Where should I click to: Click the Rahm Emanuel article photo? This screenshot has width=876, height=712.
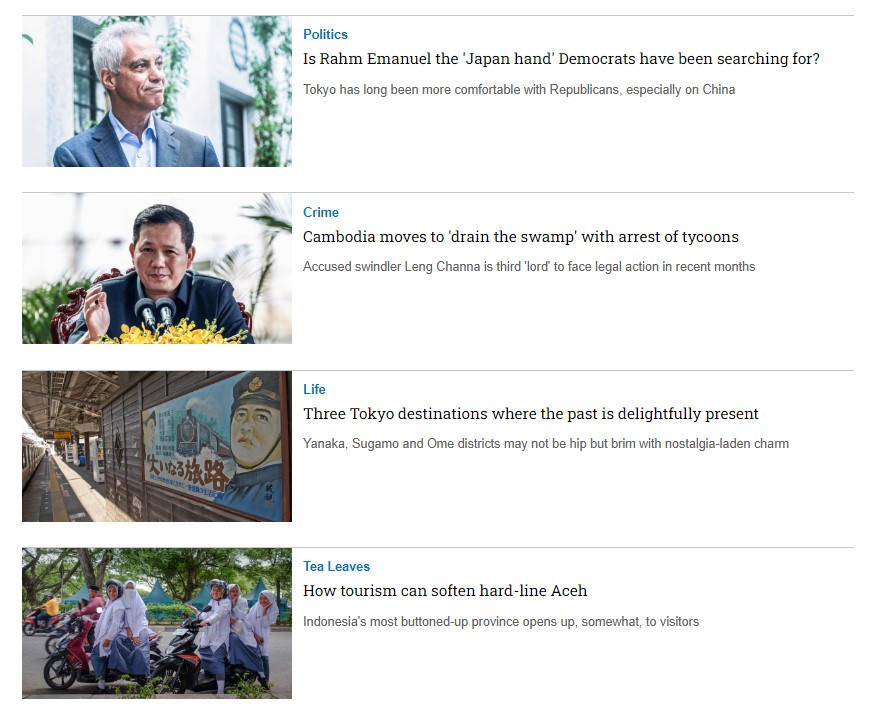tap(157, 91)
